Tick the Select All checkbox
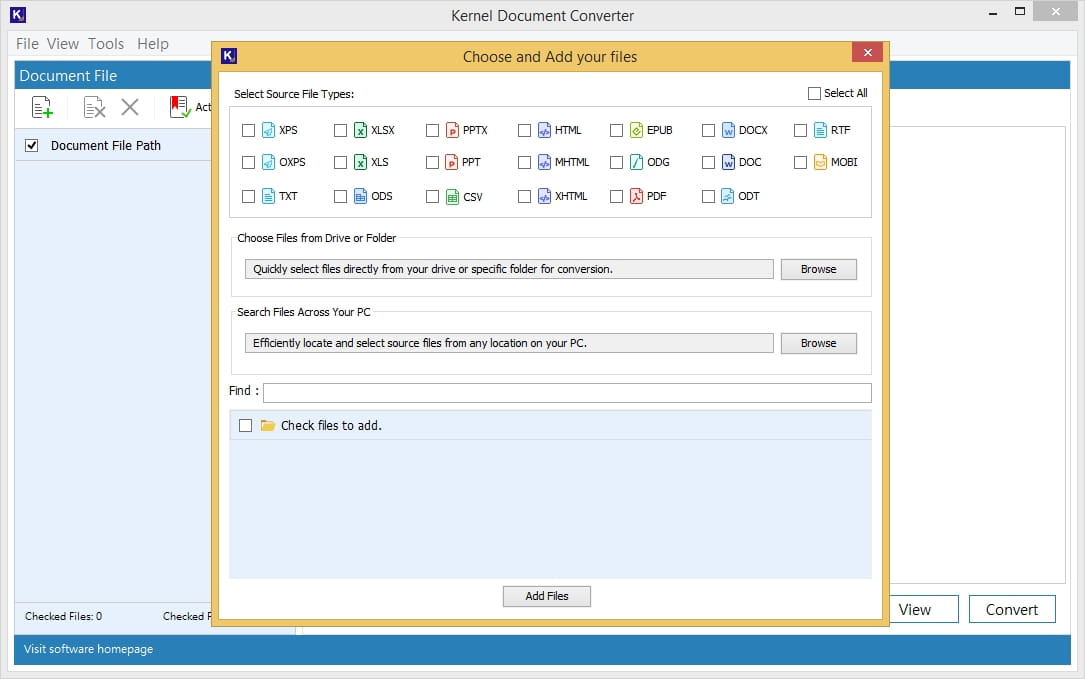 click(x=814, y=93)
